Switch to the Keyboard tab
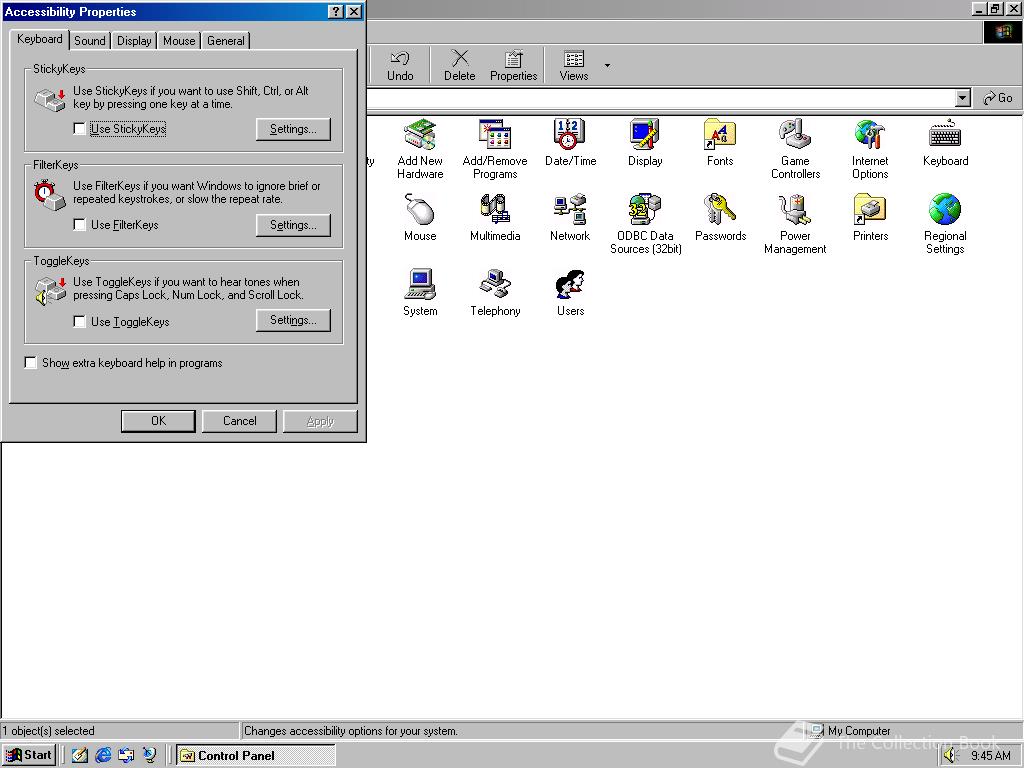 coord(39,39)
